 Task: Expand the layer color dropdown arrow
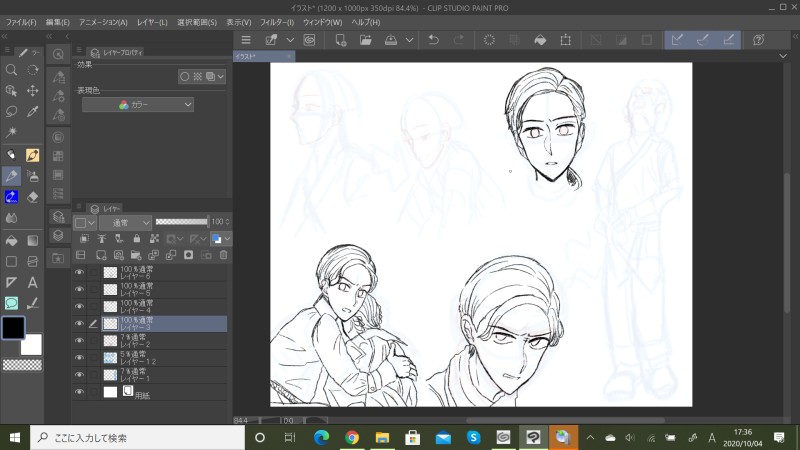tap(228, 239)
